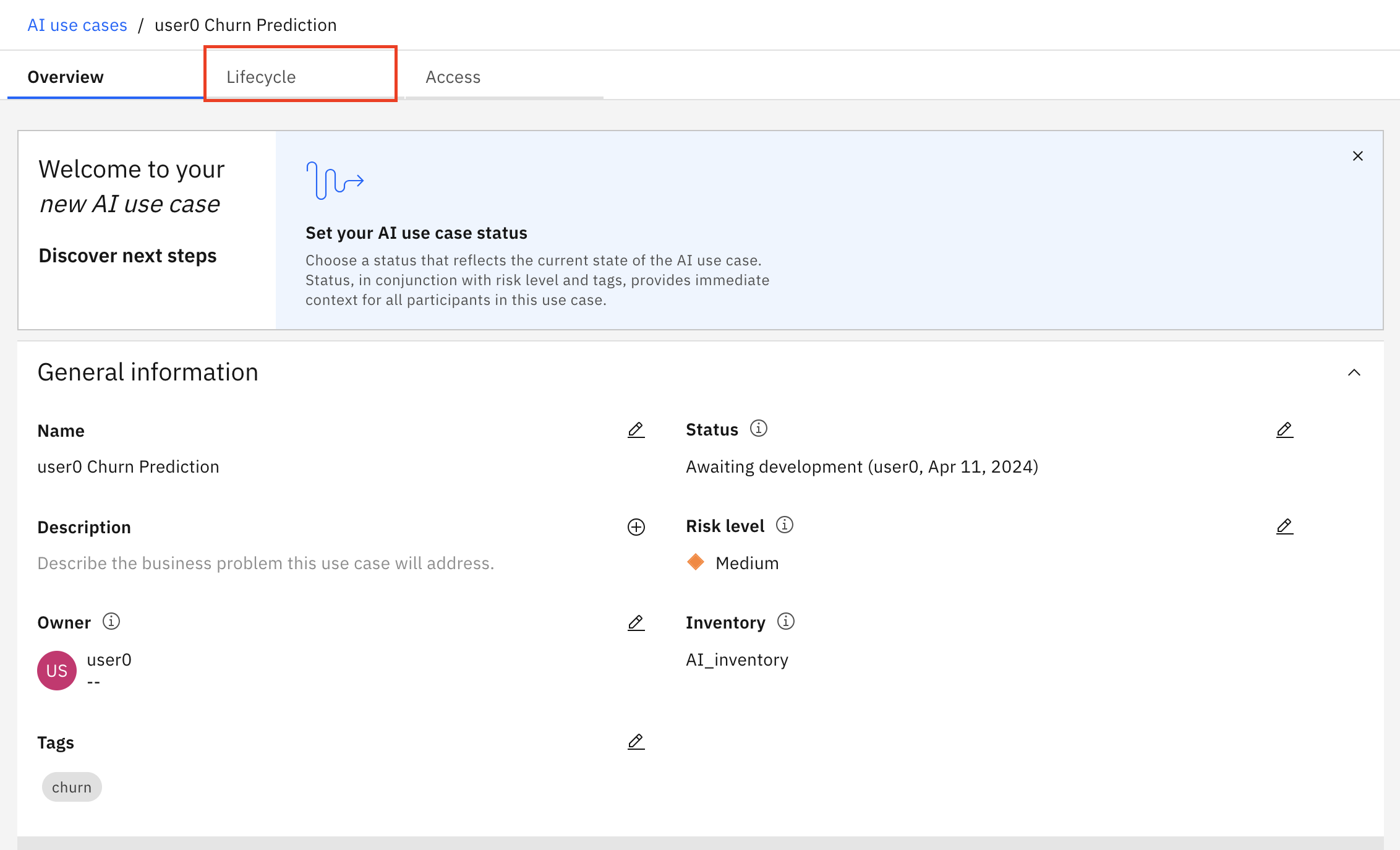The image size is (1400, 850).
Task: Switch to the Access tab
Action: click(452, 77)
